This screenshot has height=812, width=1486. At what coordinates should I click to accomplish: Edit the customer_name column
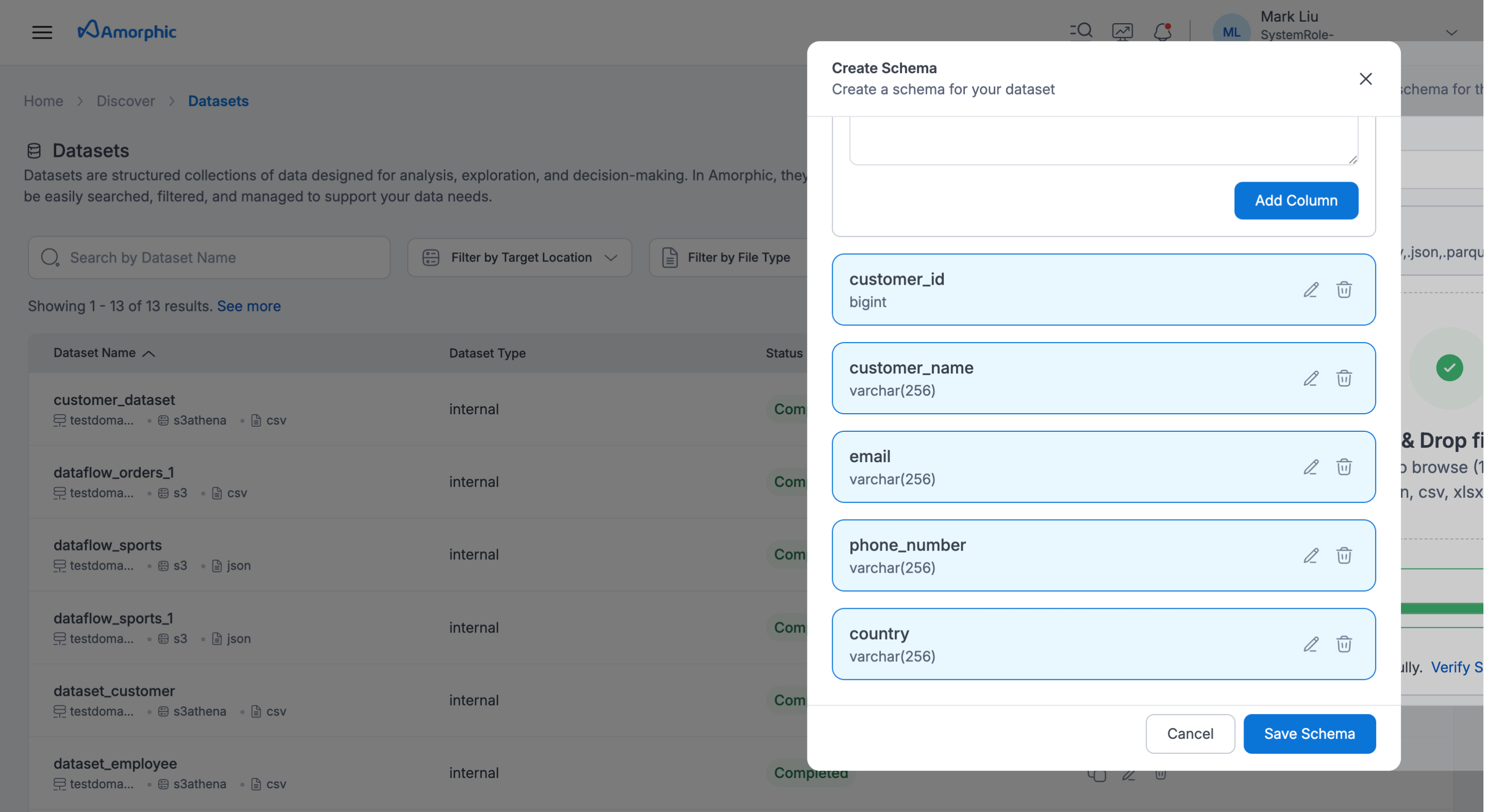click(1311, 378)
